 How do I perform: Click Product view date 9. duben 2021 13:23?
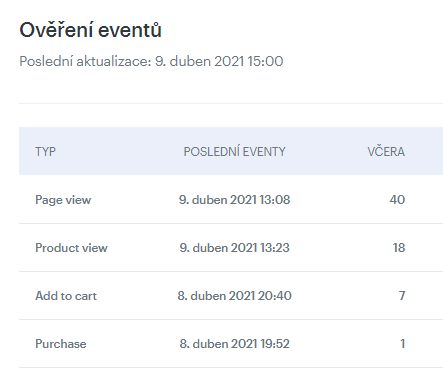[x=234, y=248]
